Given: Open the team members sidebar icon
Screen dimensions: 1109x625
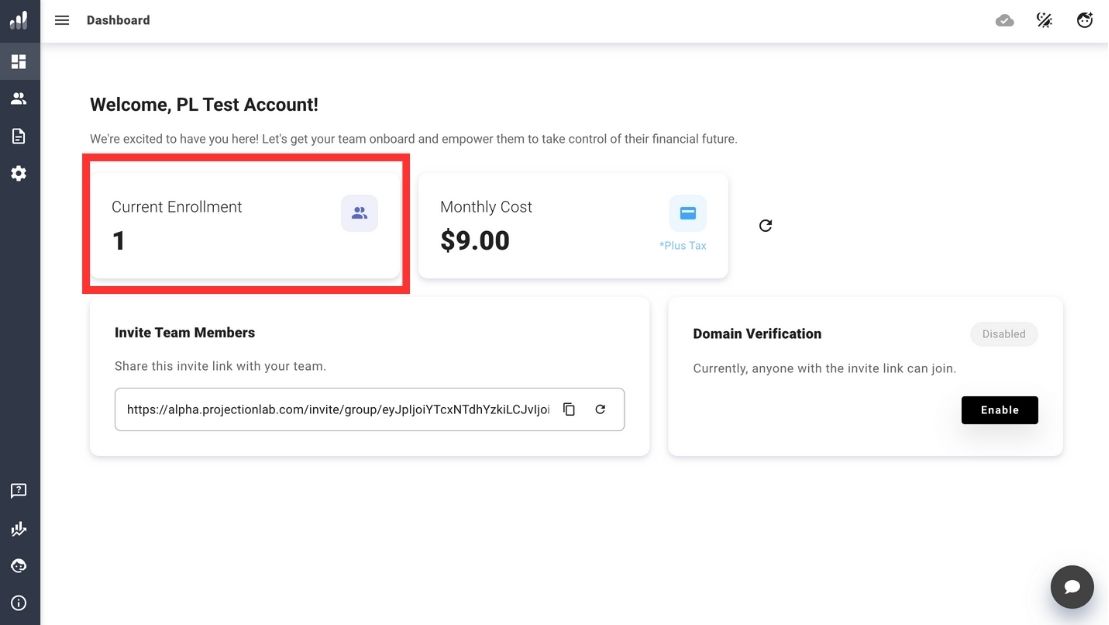Looking at the screenshot, I should (19, 99).
